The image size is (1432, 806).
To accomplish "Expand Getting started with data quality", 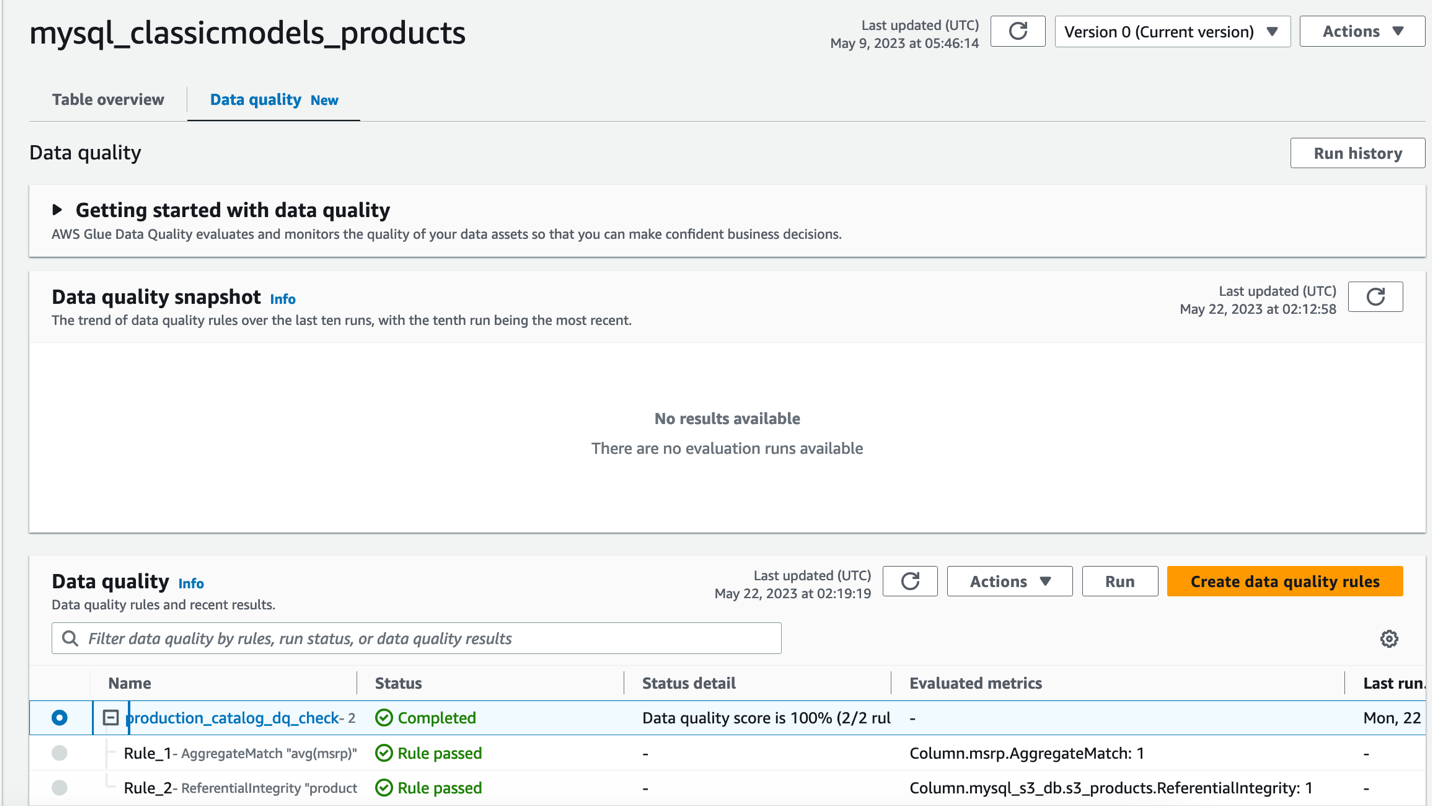I will pos(57,210).
